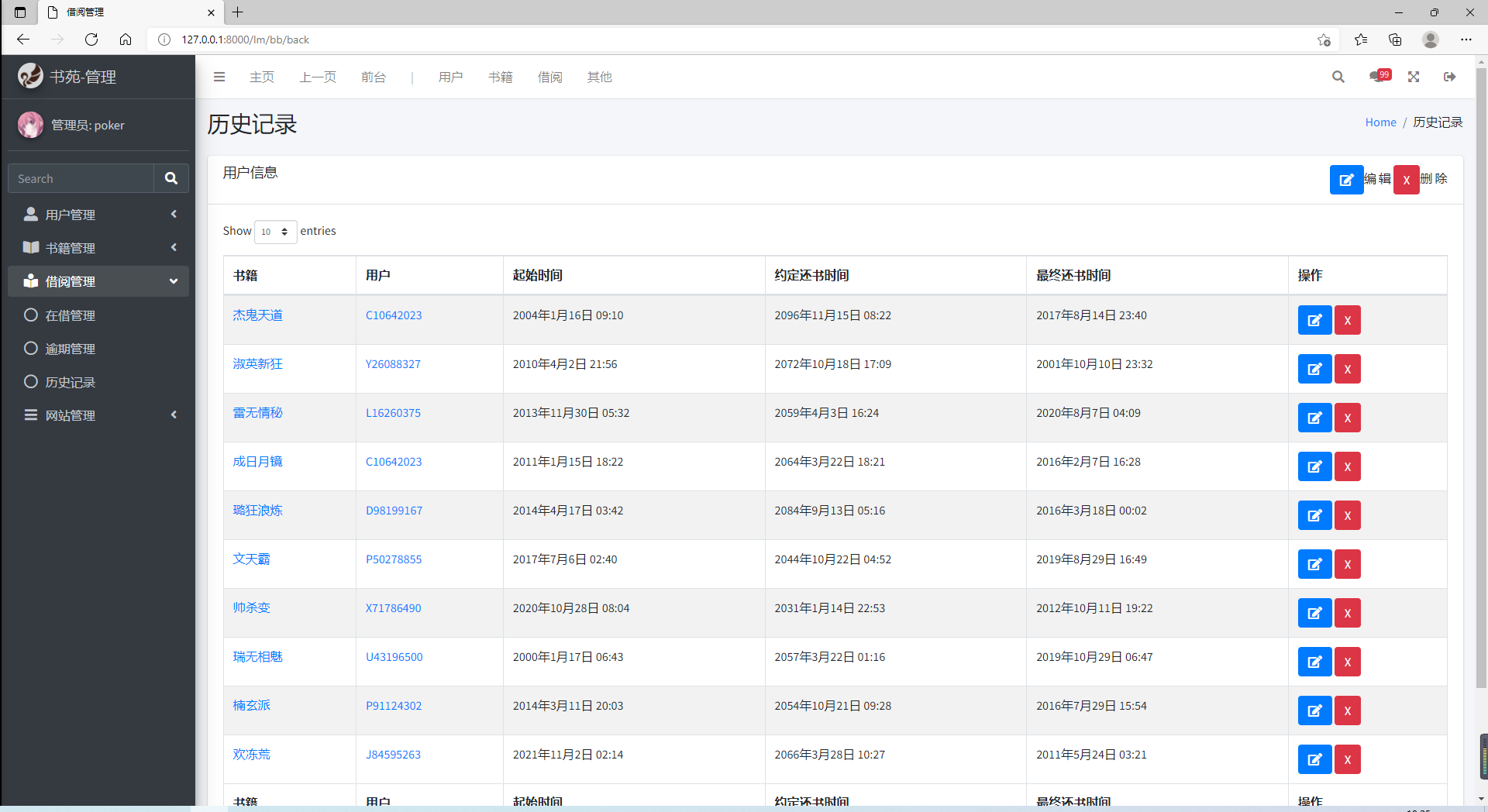Edit the 瑞无相魅 record

(1314, 662)
